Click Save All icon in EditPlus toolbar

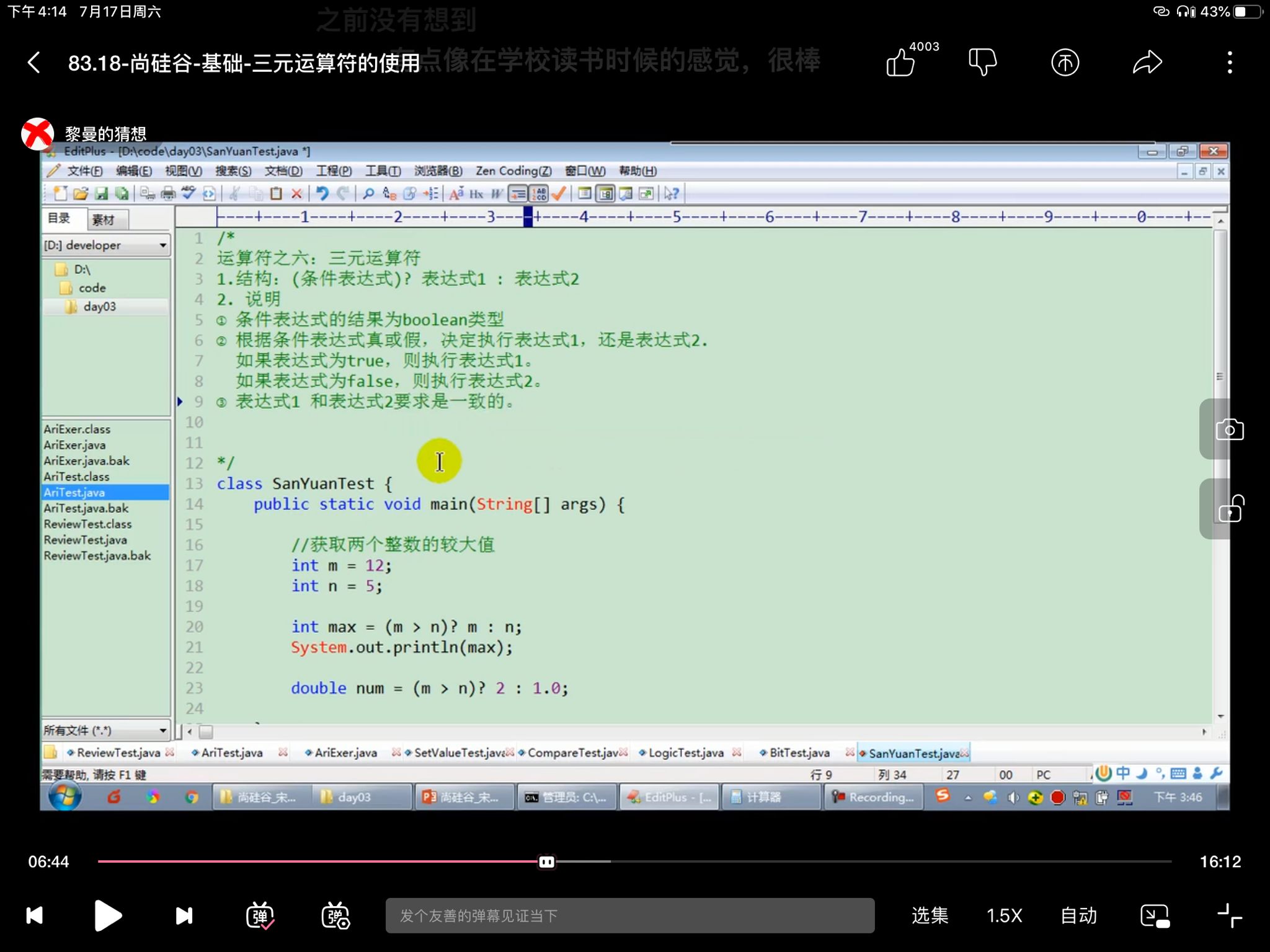pos(122,194)
